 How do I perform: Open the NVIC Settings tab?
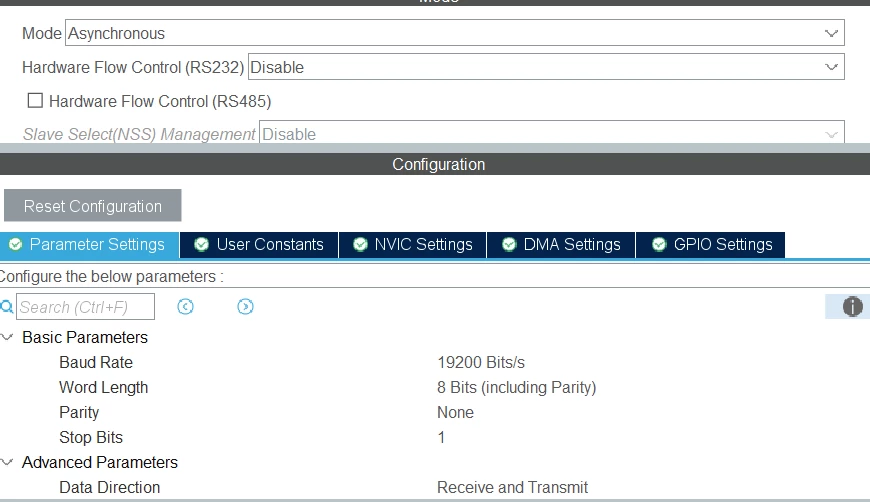tap(412, 245)
